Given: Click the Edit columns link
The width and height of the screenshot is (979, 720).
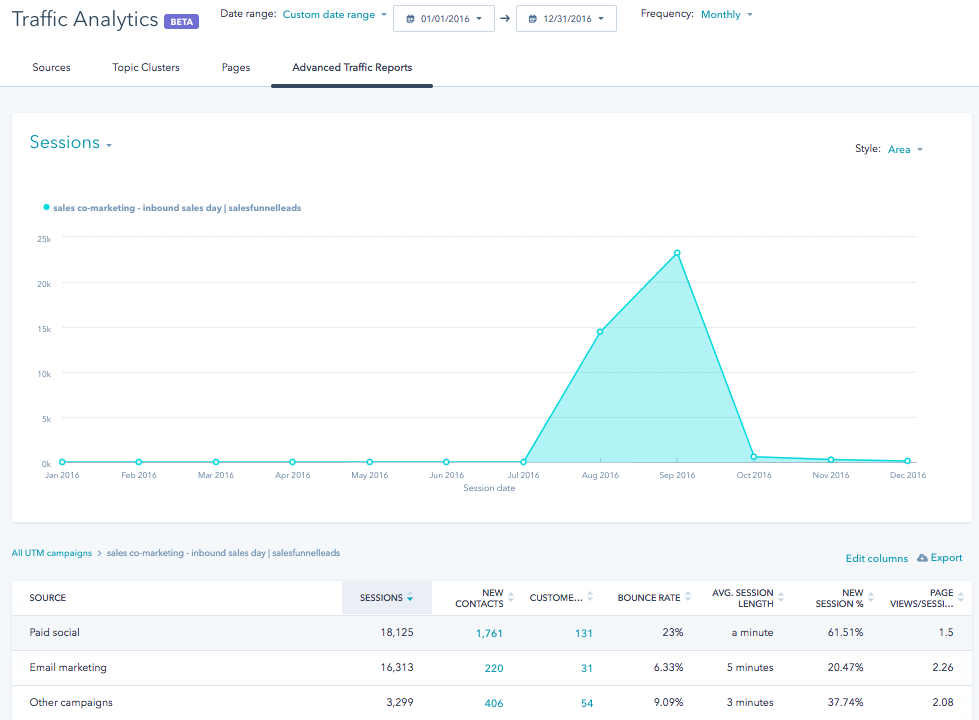Looking at the screenshot, I should 876,558.
